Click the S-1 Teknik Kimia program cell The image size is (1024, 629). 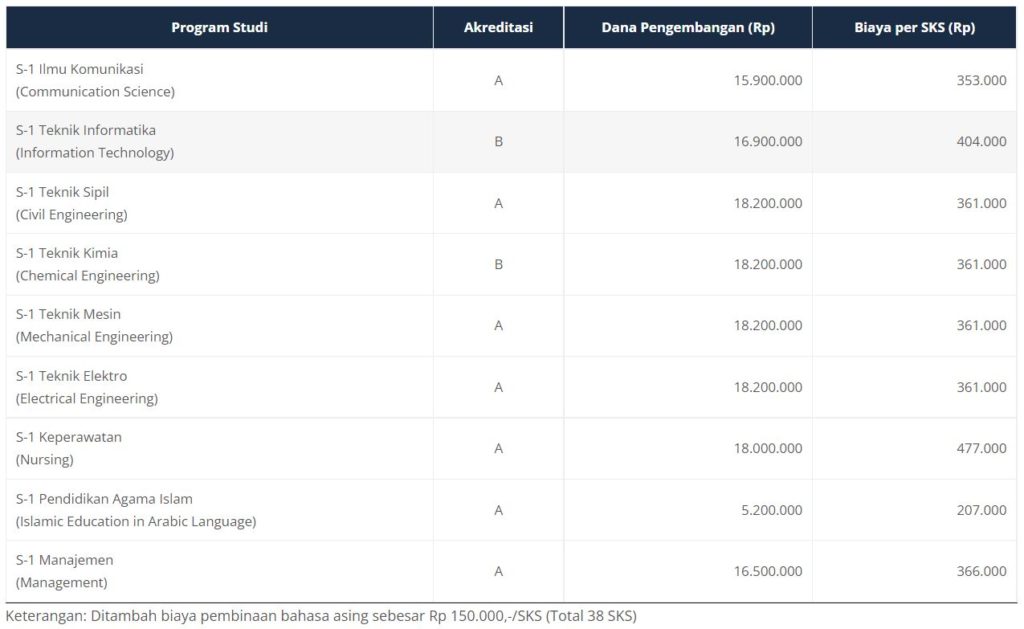tap(88, 264)
